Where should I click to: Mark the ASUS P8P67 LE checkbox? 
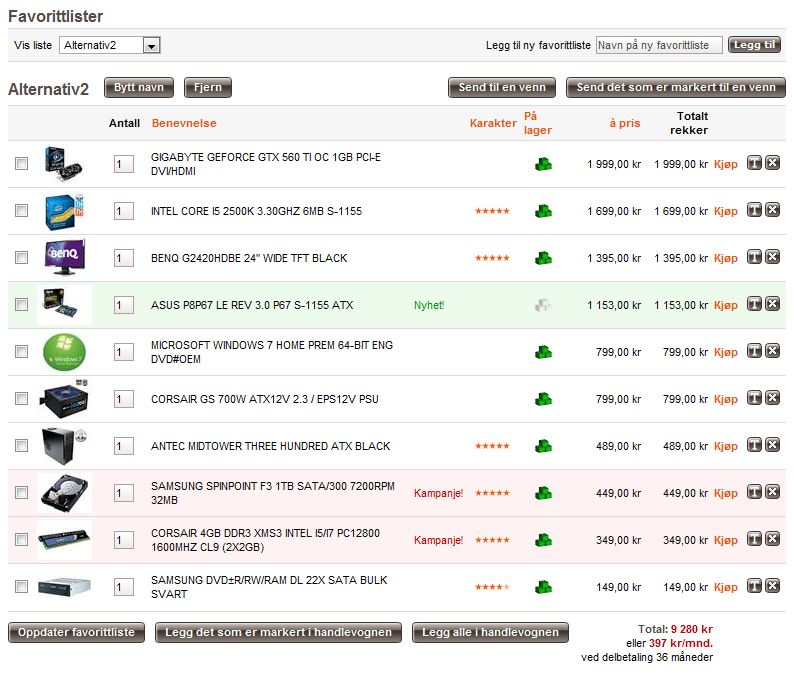point(21,305)
